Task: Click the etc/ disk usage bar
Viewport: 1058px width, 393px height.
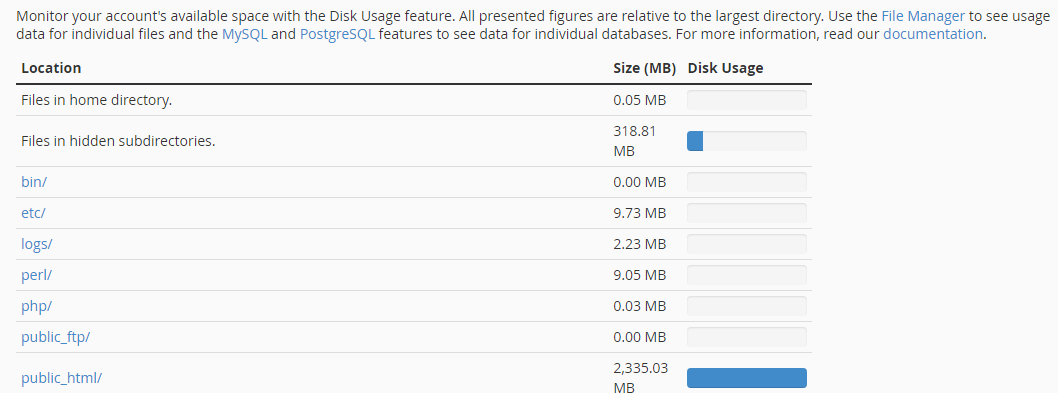Action: (746, 213)
